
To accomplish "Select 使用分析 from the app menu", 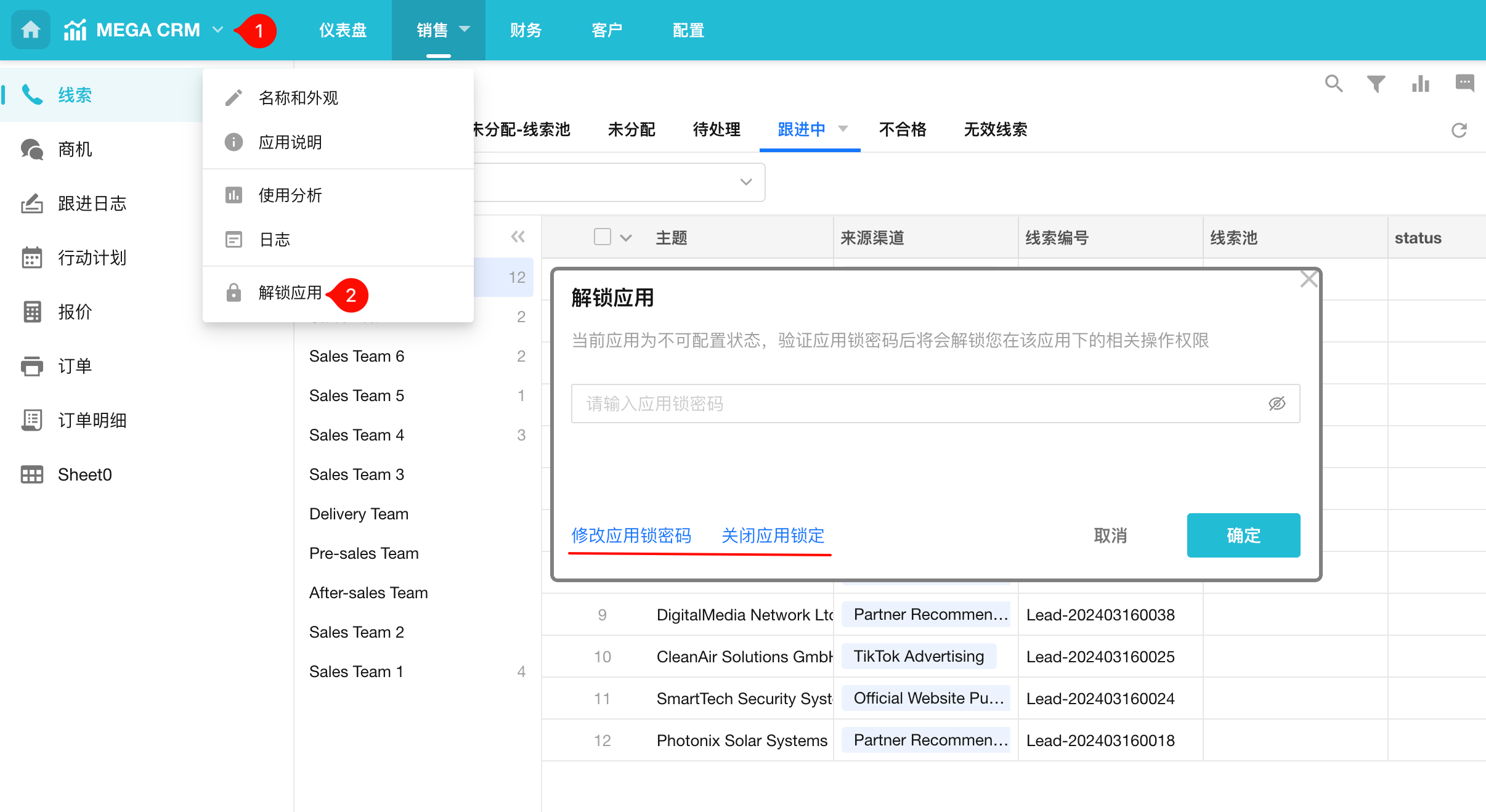I will click(x=290, y=195).
